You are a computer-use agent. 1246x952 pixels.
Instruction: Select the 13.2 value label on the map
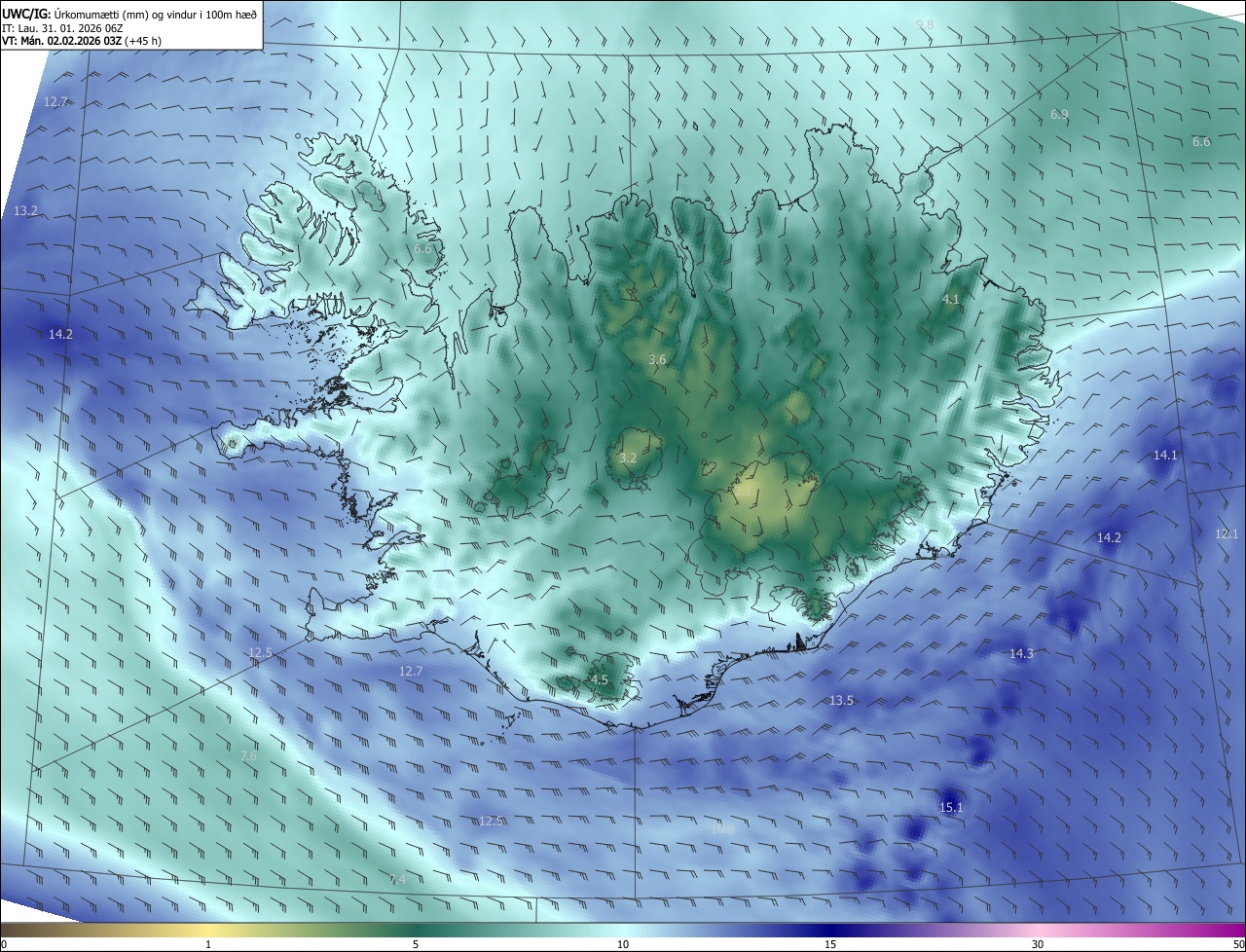pos(26,211)
